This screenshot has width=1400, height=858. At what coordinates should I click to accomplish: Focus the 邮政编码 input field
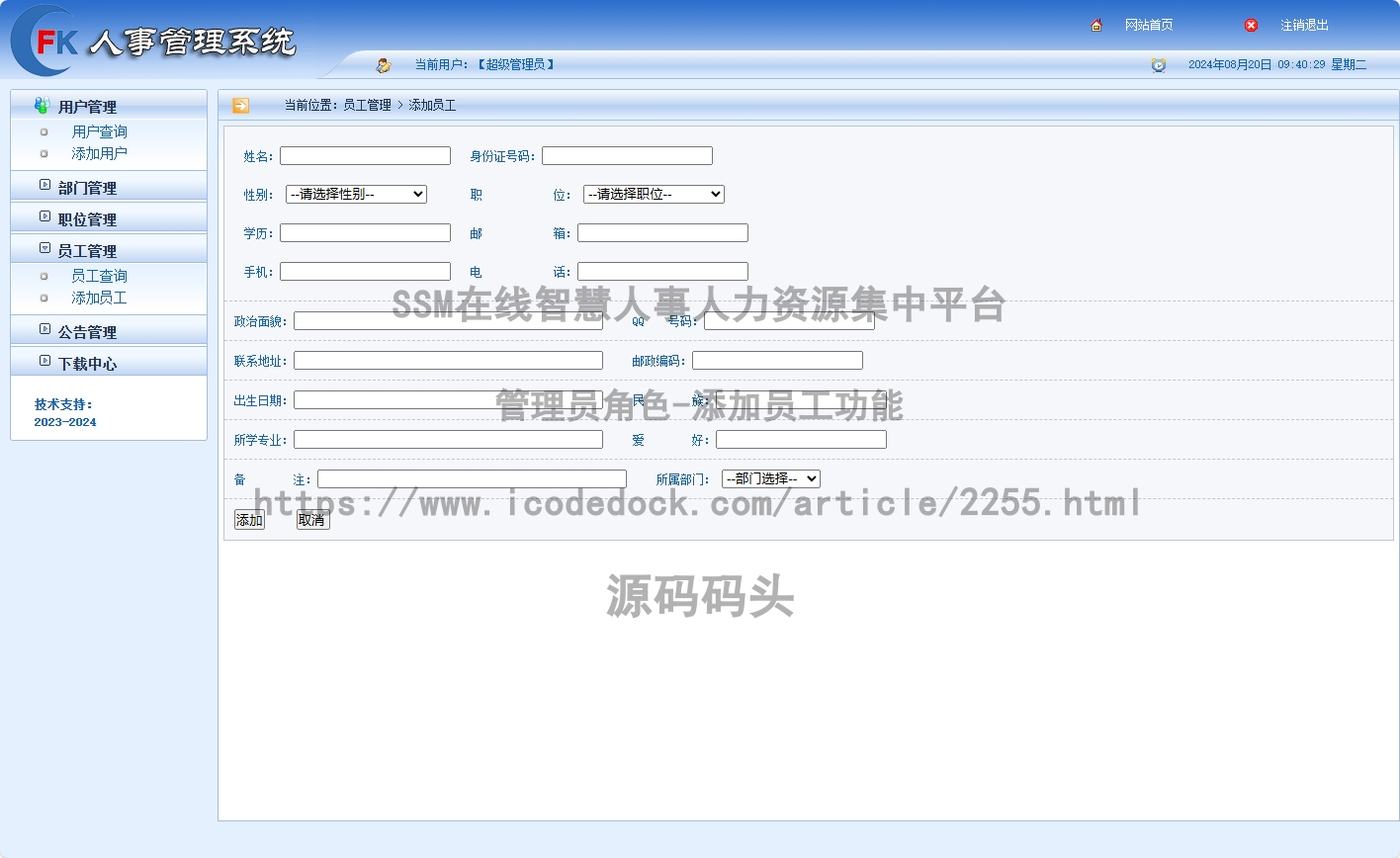point(777,360)
